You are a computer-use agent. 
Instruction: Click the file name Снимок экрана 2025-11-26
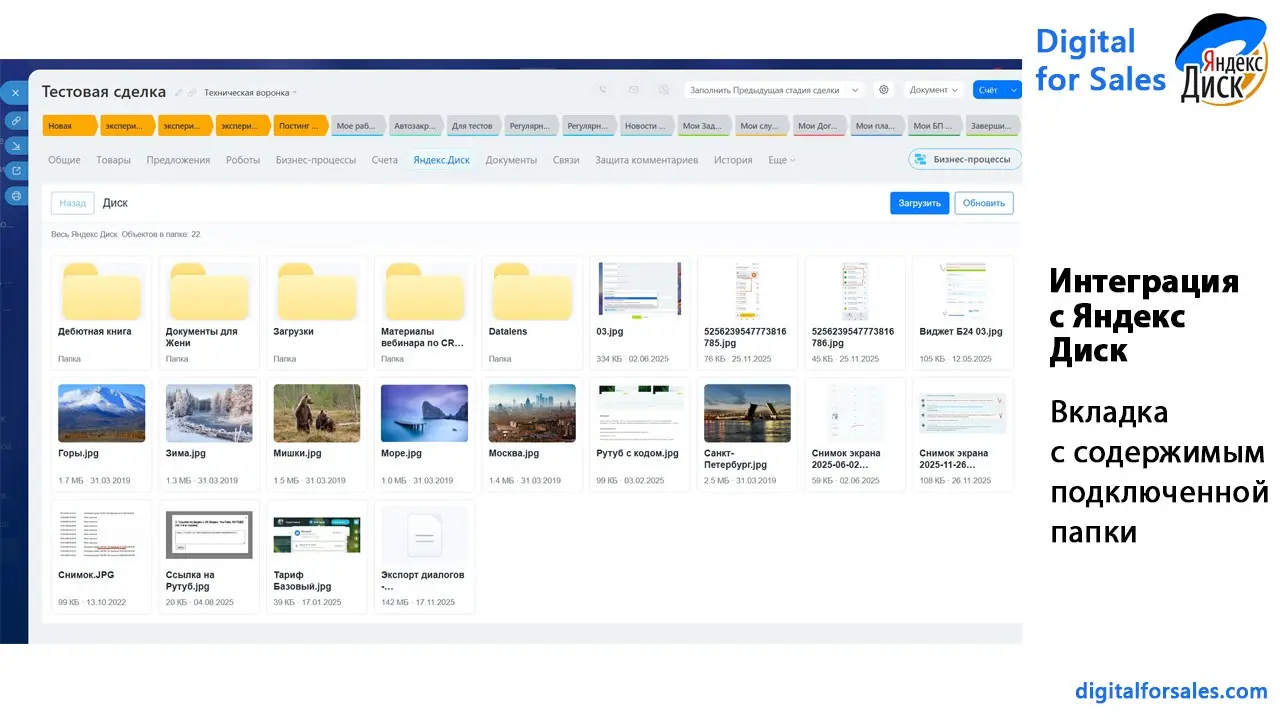click(954, 459)
